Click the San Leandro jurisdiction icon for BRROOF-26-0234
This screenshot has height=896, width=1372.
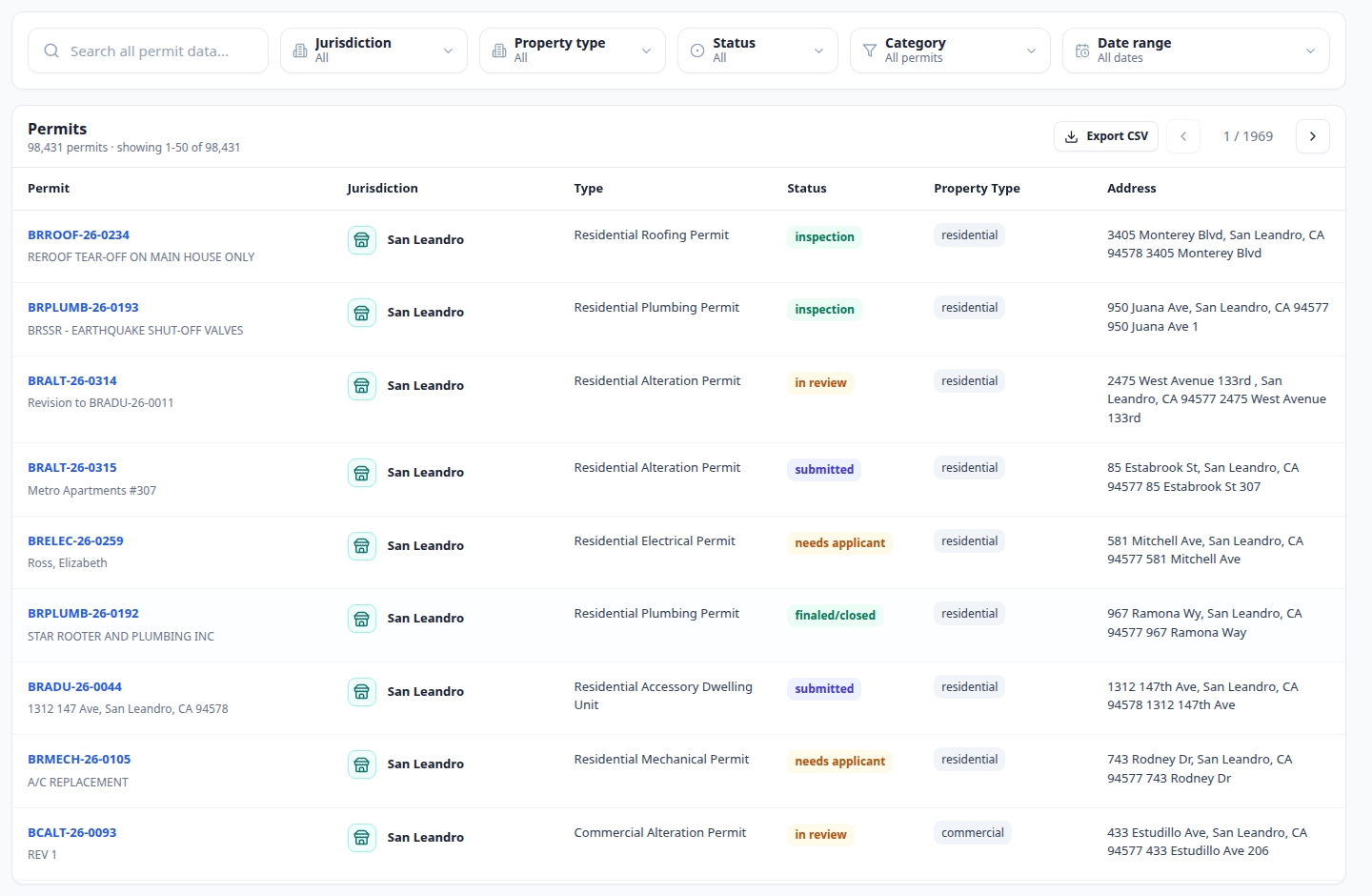pos(362,240)
